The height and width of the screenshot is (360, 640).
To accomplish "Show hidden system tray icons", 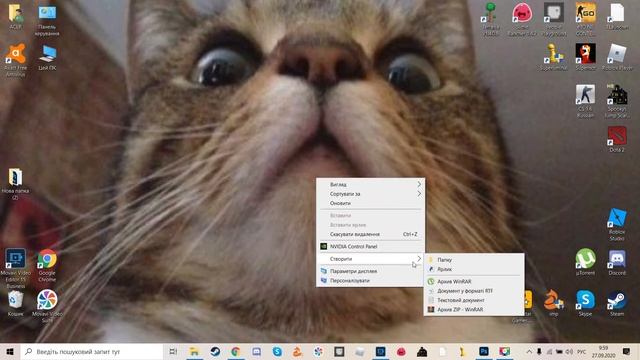I will pos(529,351).
